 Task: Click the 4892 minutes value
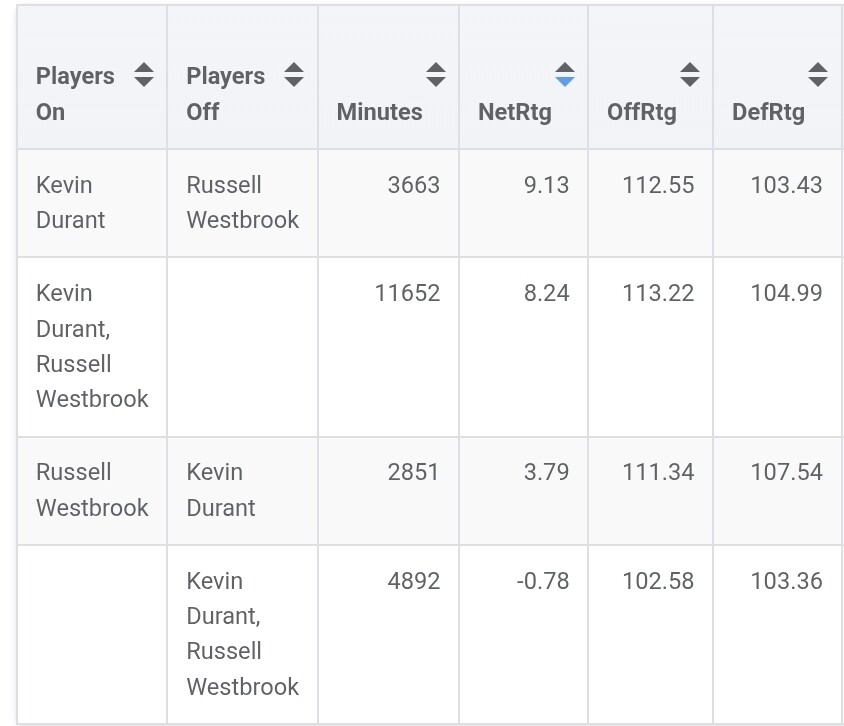[413, 581]
